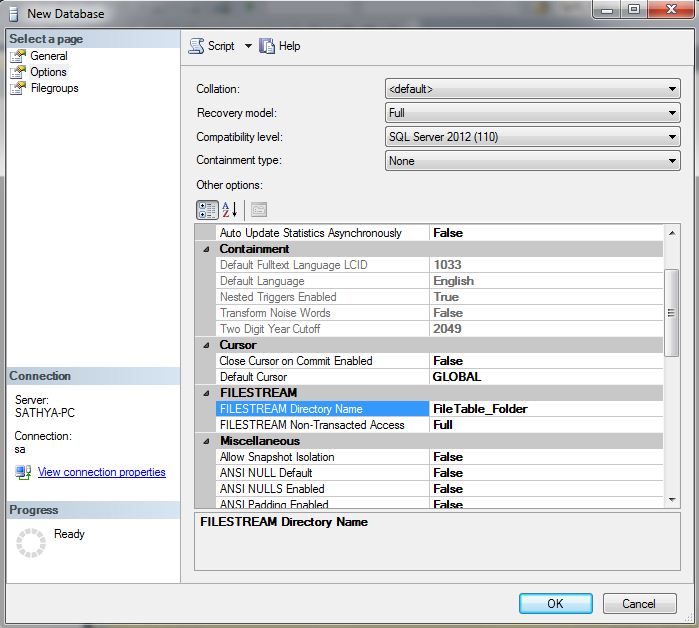699x628 pixels.
Task: Click Full value of Non-Transacted Access
Action: click(546, 425)
